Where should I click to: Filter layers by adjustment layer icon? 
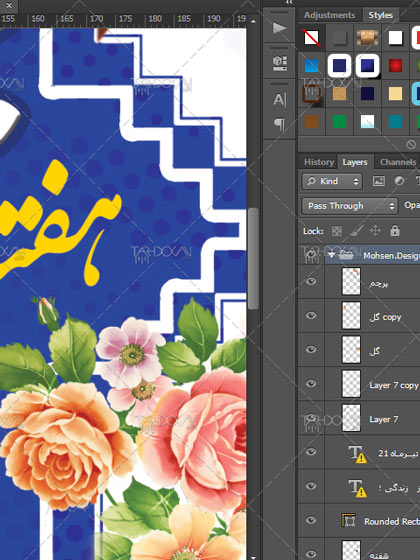[399, 181]
